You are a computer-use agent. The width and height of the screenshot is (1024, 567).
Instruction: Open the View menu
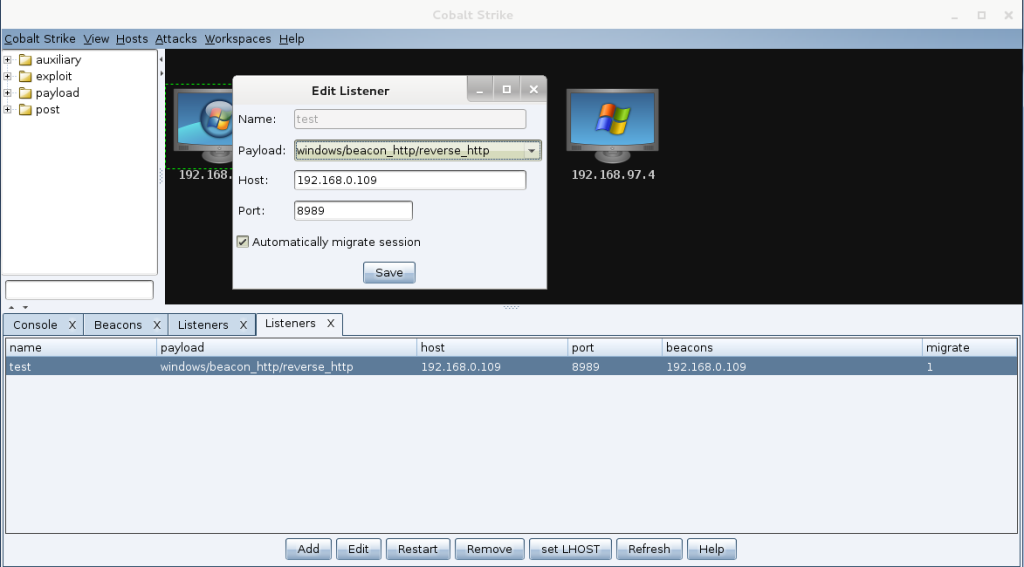(96, 39)
